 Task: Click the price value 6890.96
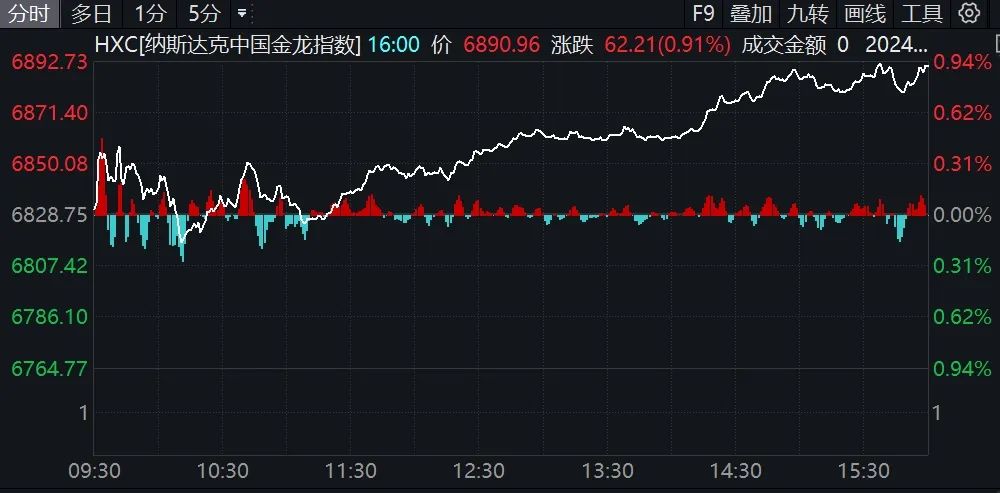(x=501, y=45)
